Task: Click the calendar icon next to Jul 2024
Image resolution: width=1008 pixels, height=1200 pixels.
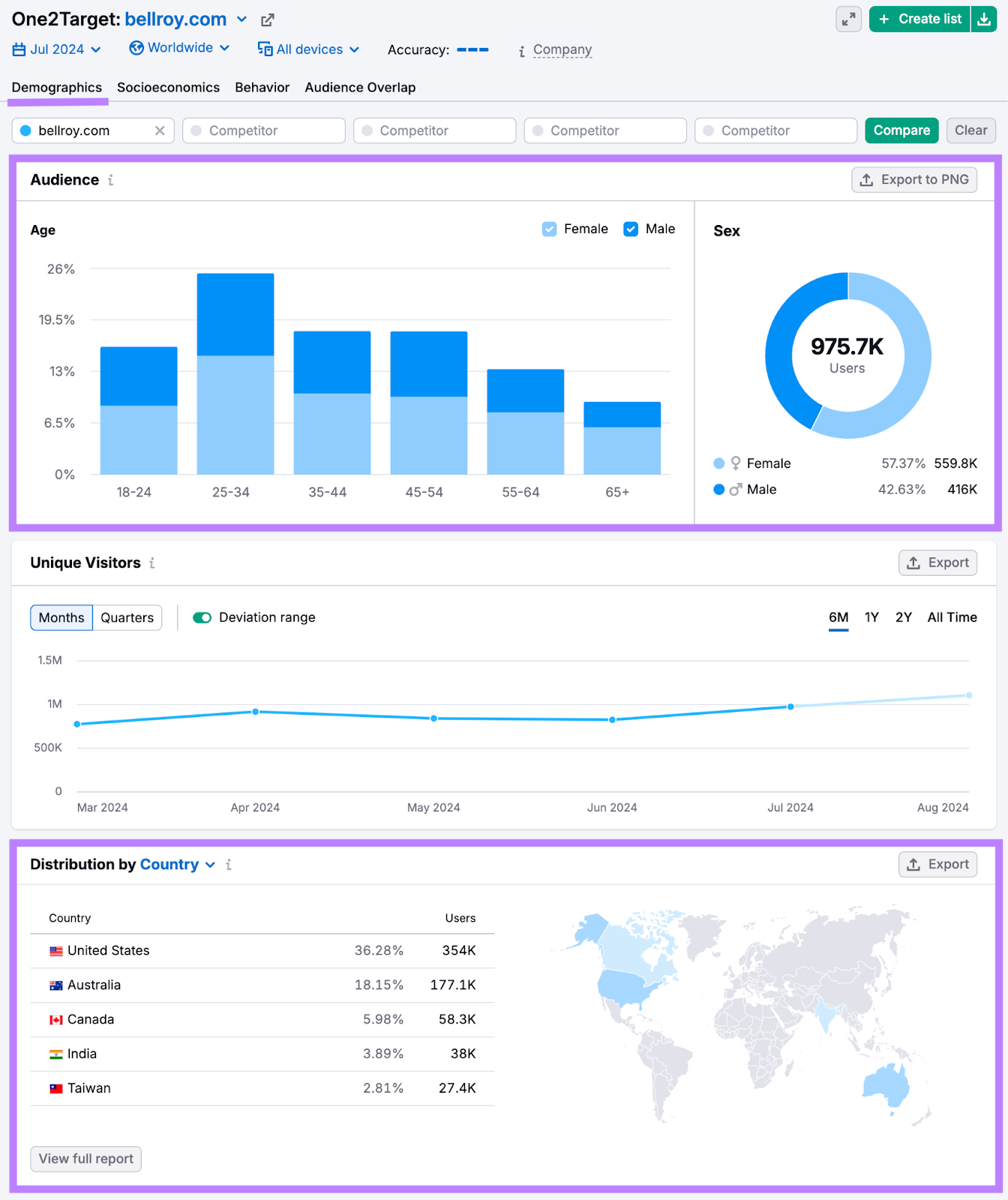Action: pos(19,49)
